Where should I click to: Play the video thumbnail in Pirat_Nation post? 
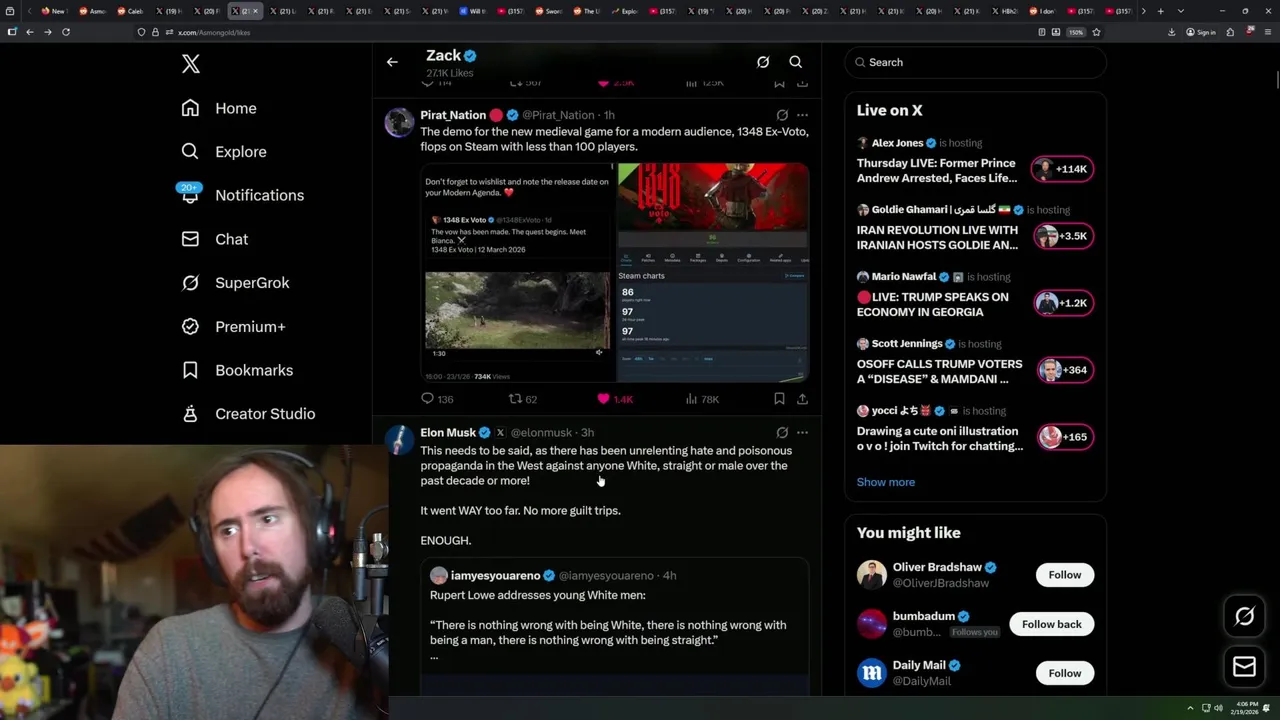tap(517, 311)
